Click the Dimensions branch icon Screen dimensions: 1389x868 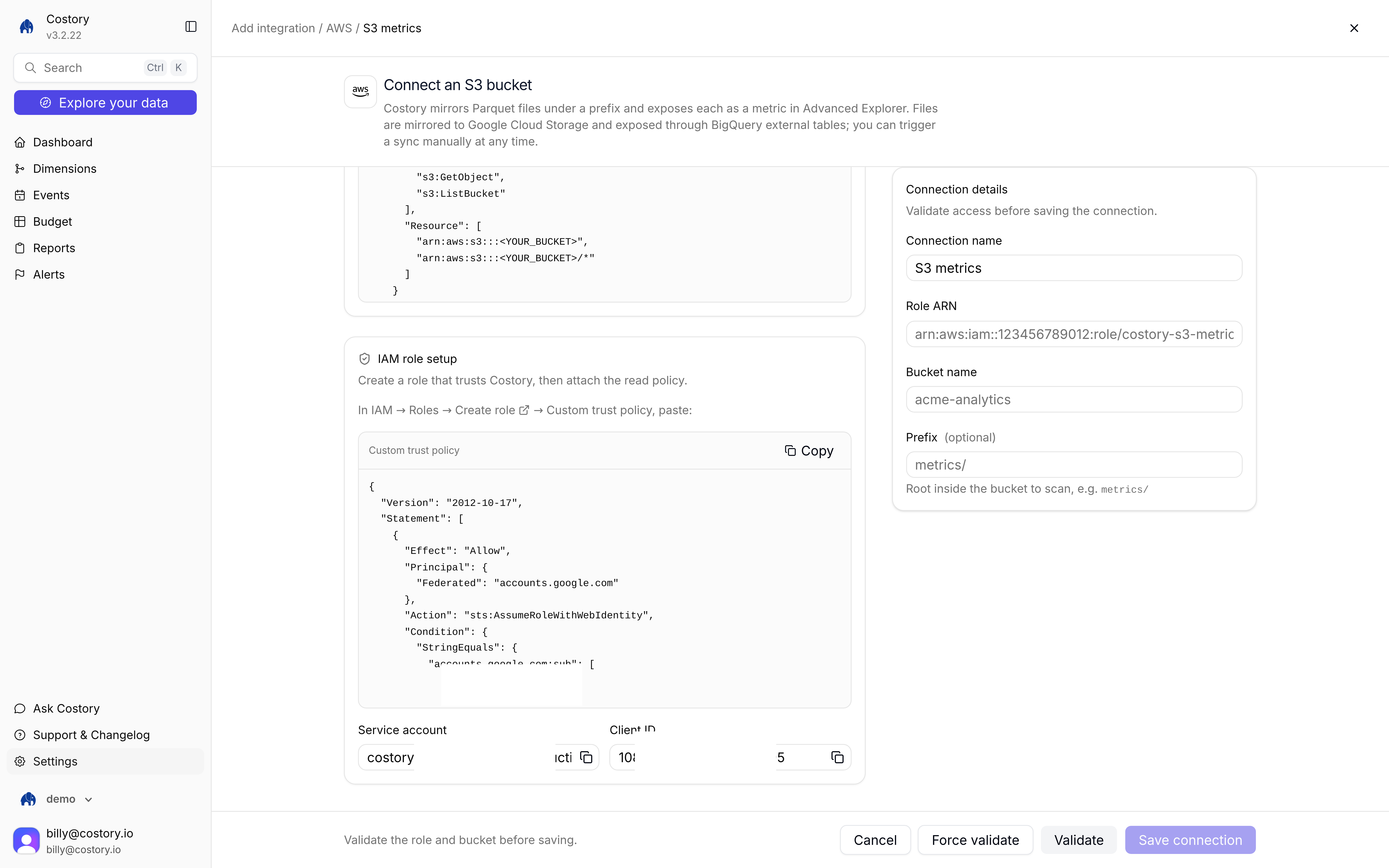point(20,169)
